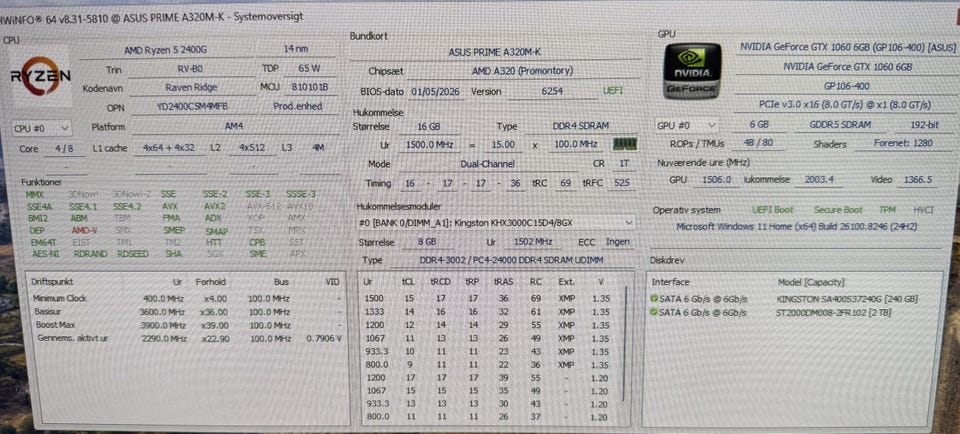Click the memory clock 1500.0 MHz
Screen dimensions: 960x434
(x=428, y=145)
